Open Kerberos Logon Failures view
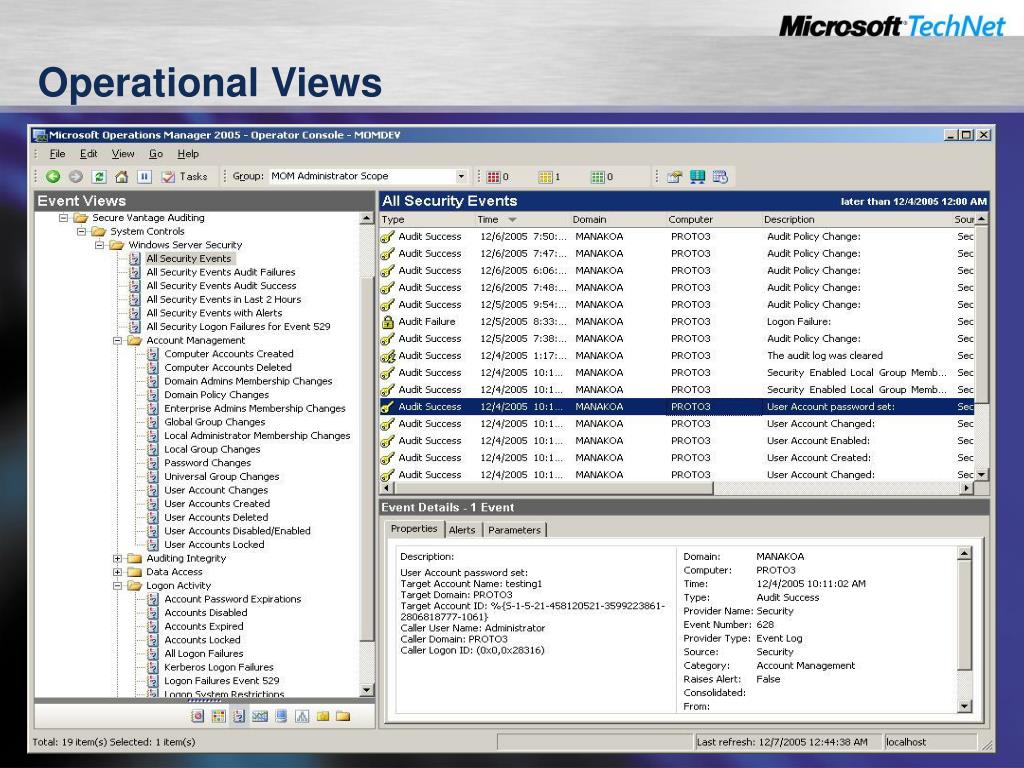This screenshot has height=768, width=1024. click(219, 667)
